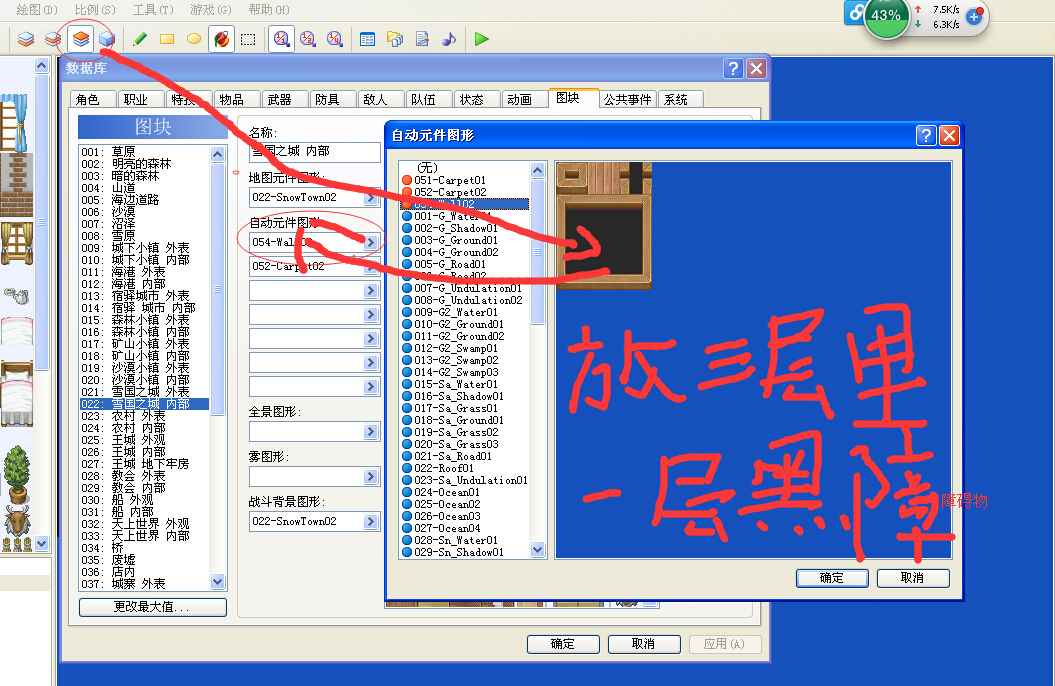Image resolution: width=1055 pixels, height=686 pixels.
Task: Click the help button in 自动元件图形 title bar
Action: 926,135
